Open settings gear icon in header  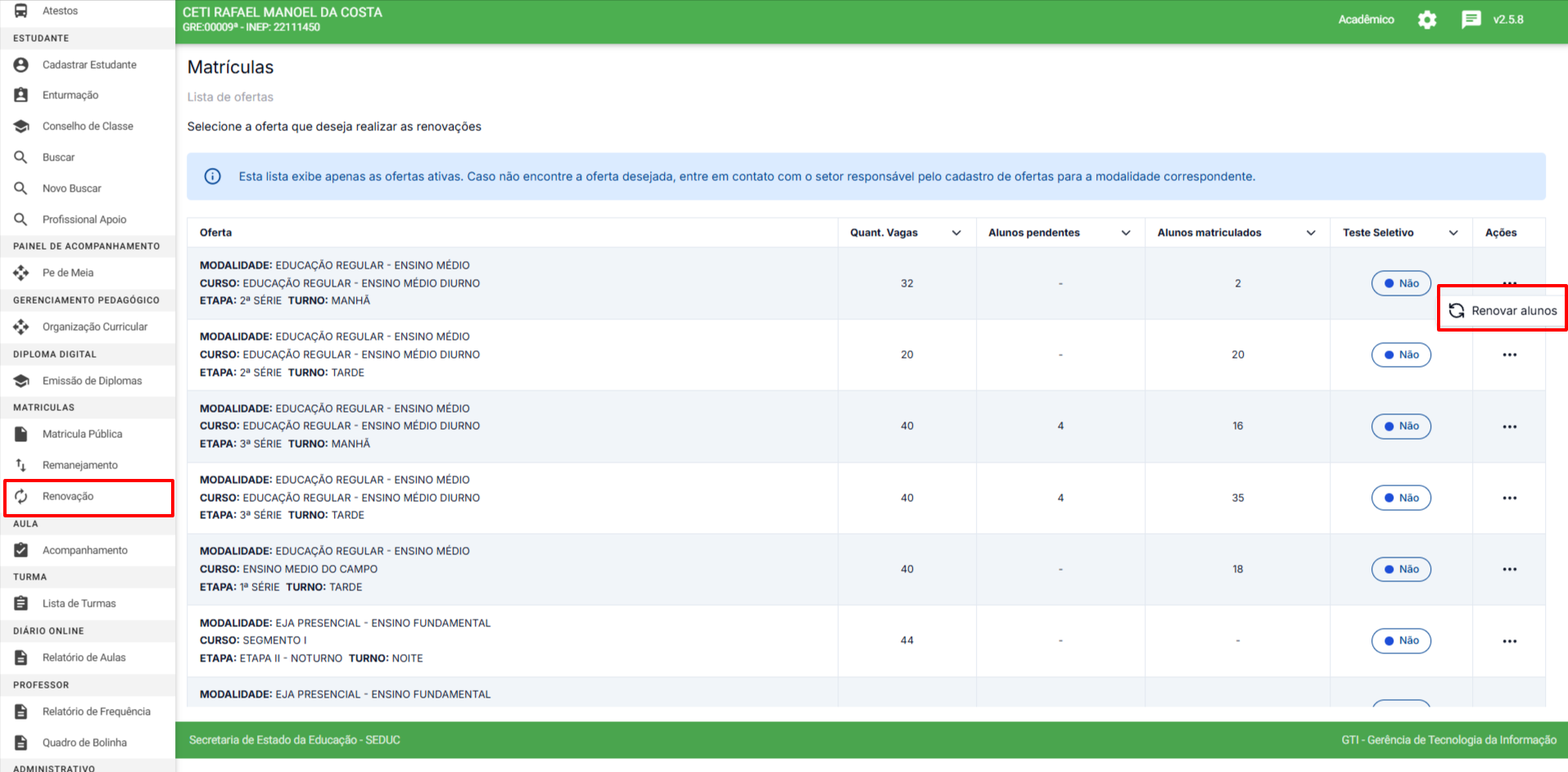coord(1427,20)
